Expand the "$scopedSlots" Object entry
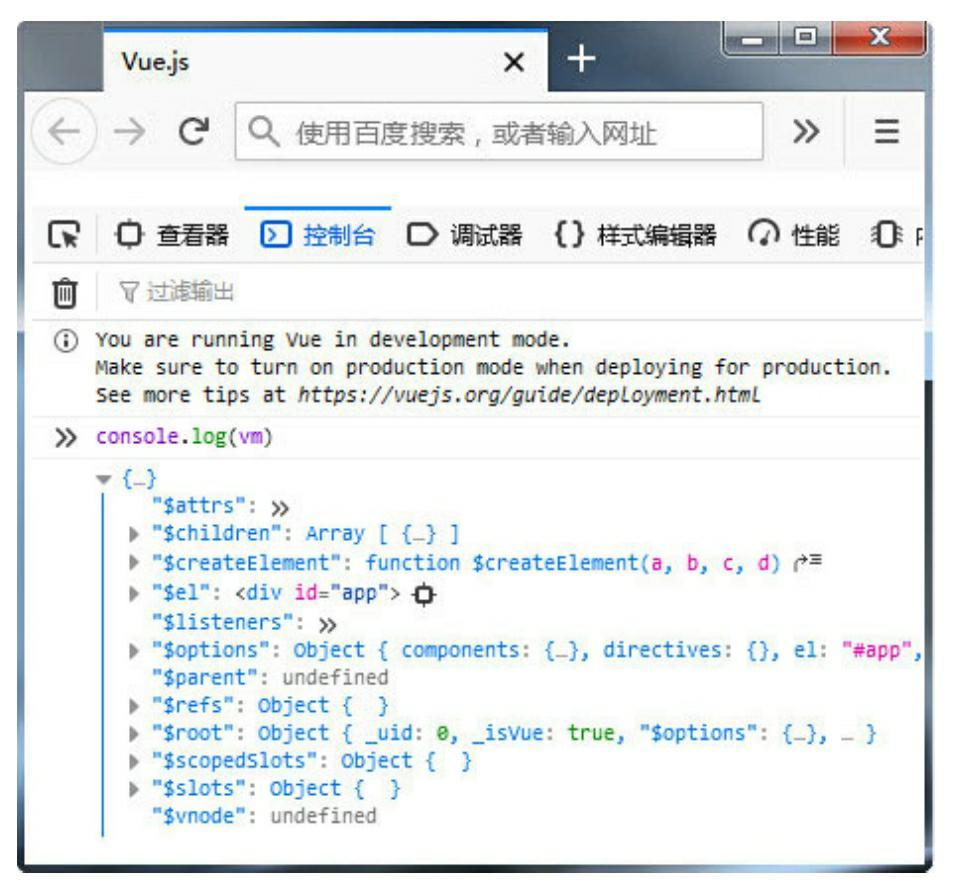This screenshot has height=888, width=958. [134, 761]
